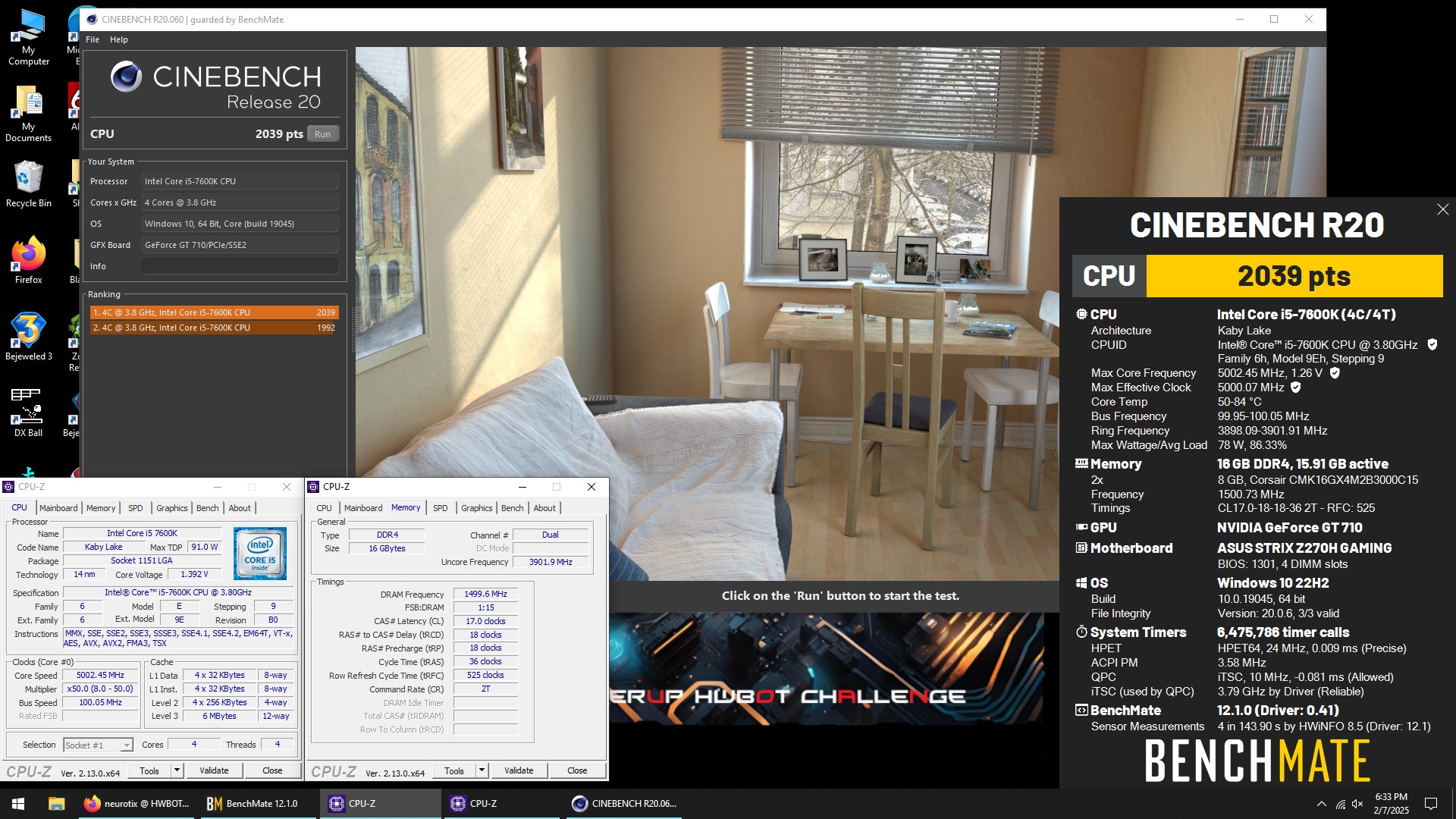Click the Cinebench logo sphere icon
The width and height of the screenshot is (1456, 819).
point(126,77)
